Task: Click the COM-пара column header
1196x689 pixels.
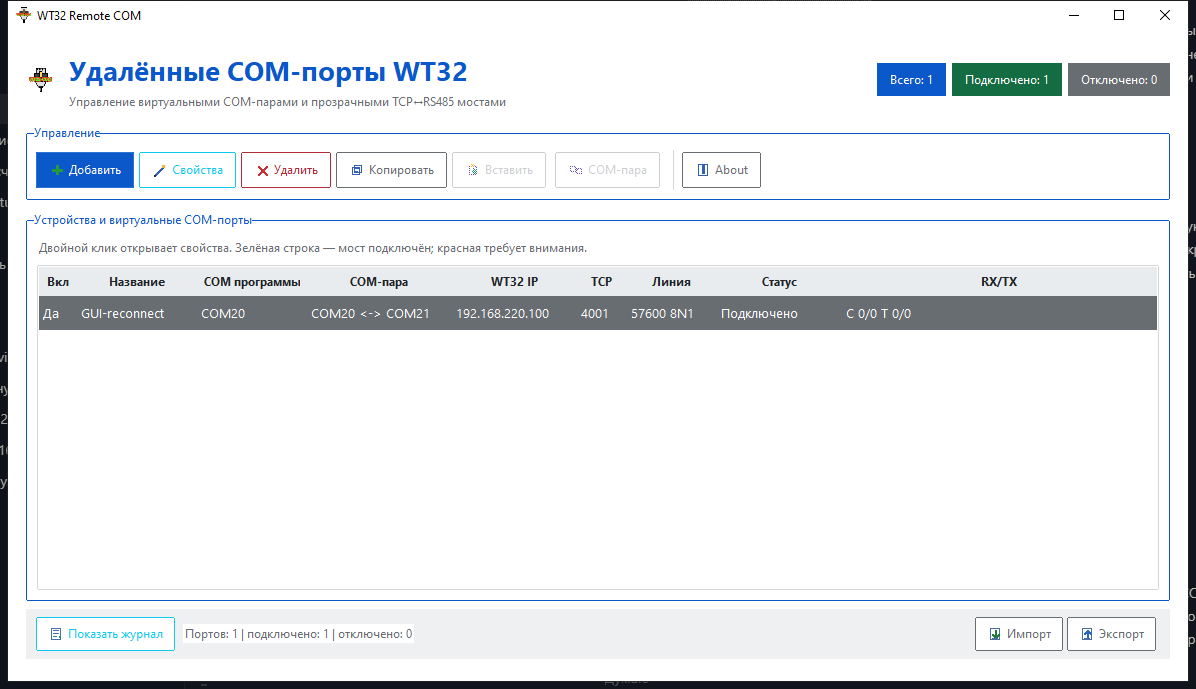Action: pyautogui.click(x=378, y=282)
